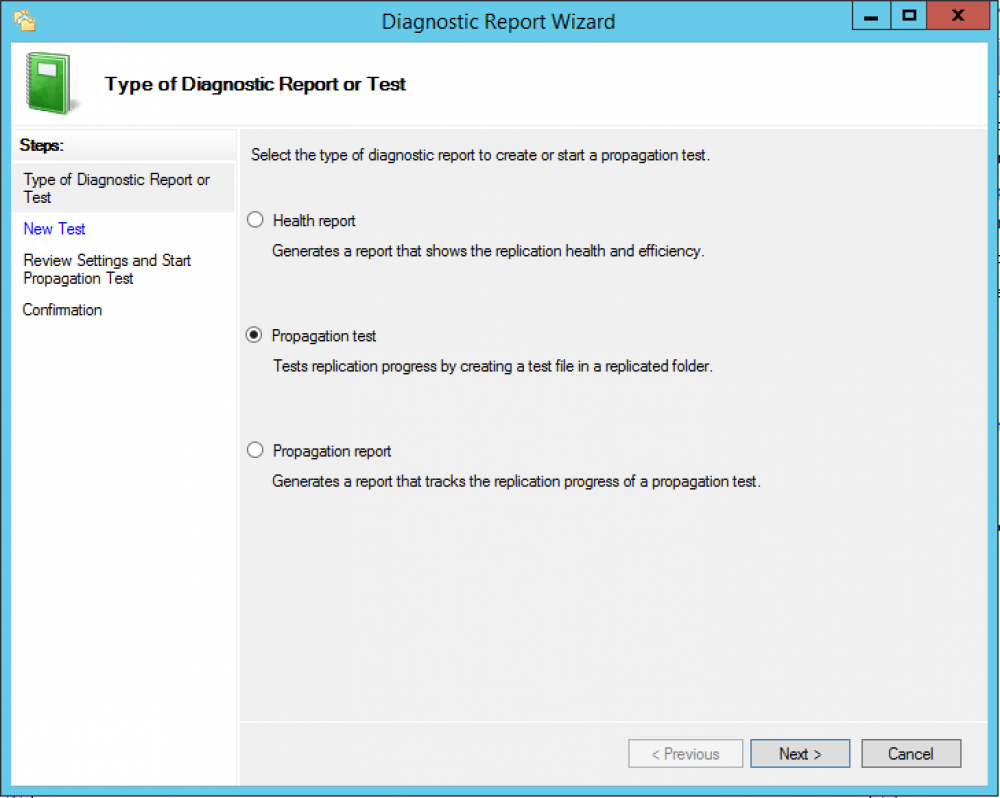
Task: Select the Review Settings and Start Propagation Test step
Action: (x=107, y=269)
